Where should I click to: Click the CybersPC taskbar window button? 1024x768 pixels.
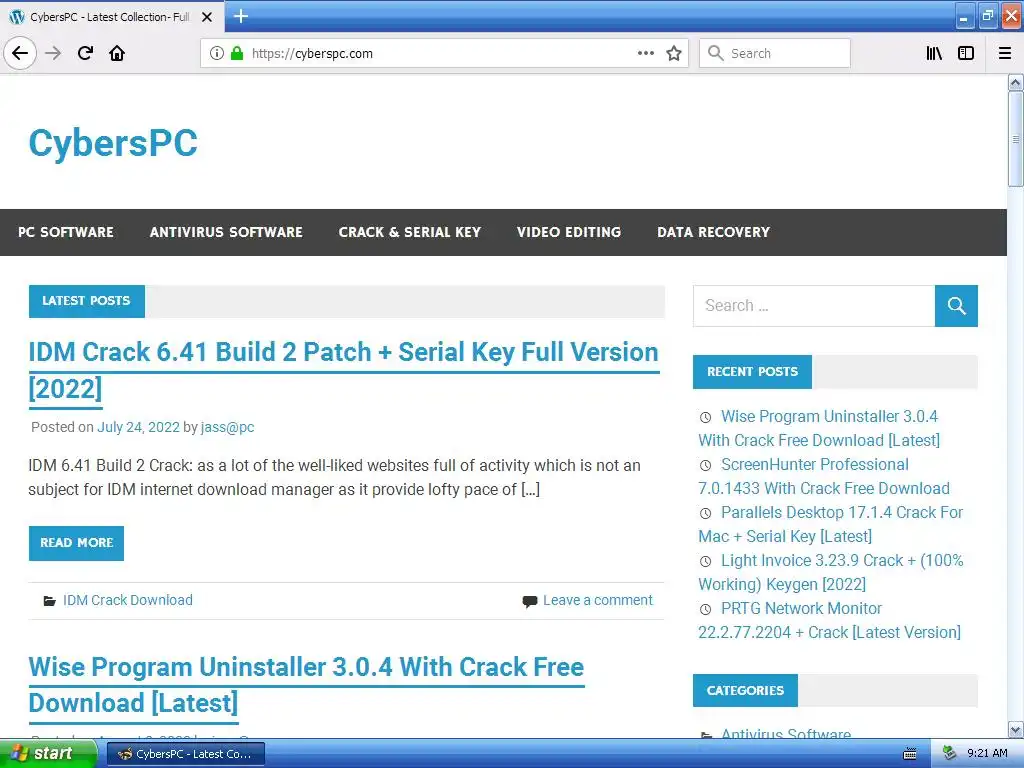pyautogui.click(x=185, y=754)
